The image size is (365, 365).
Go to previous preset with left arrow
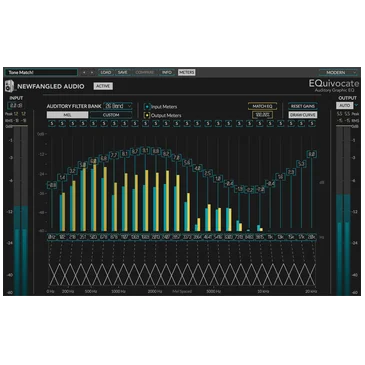pyautogui.click(x=84, y=72)
